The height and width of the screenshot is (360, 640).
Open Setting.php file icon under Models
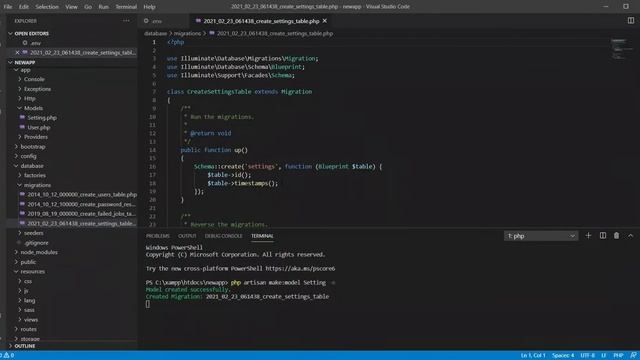(x=22, y=118)
